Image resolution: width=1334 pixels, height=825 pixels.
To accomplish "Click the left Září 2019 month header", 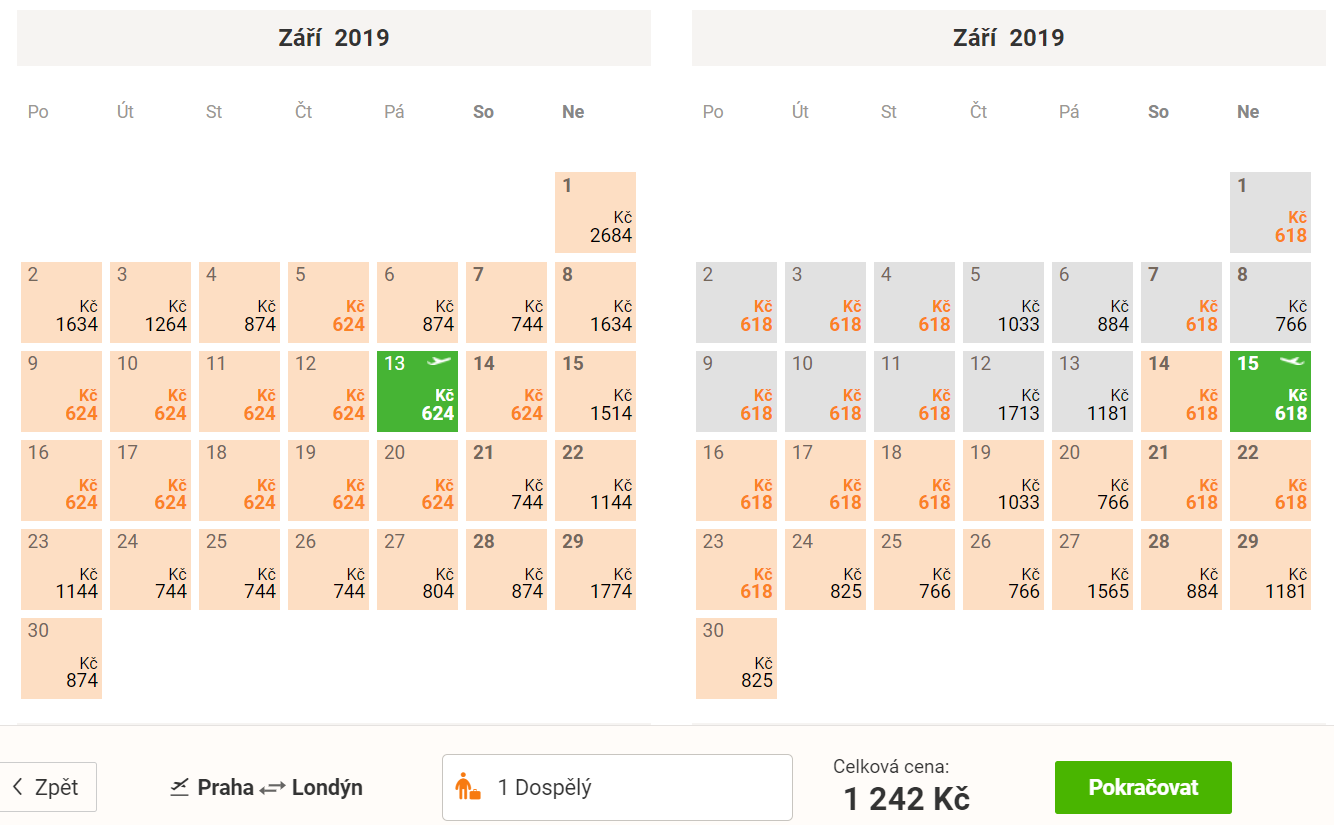I will pos(334,38).
